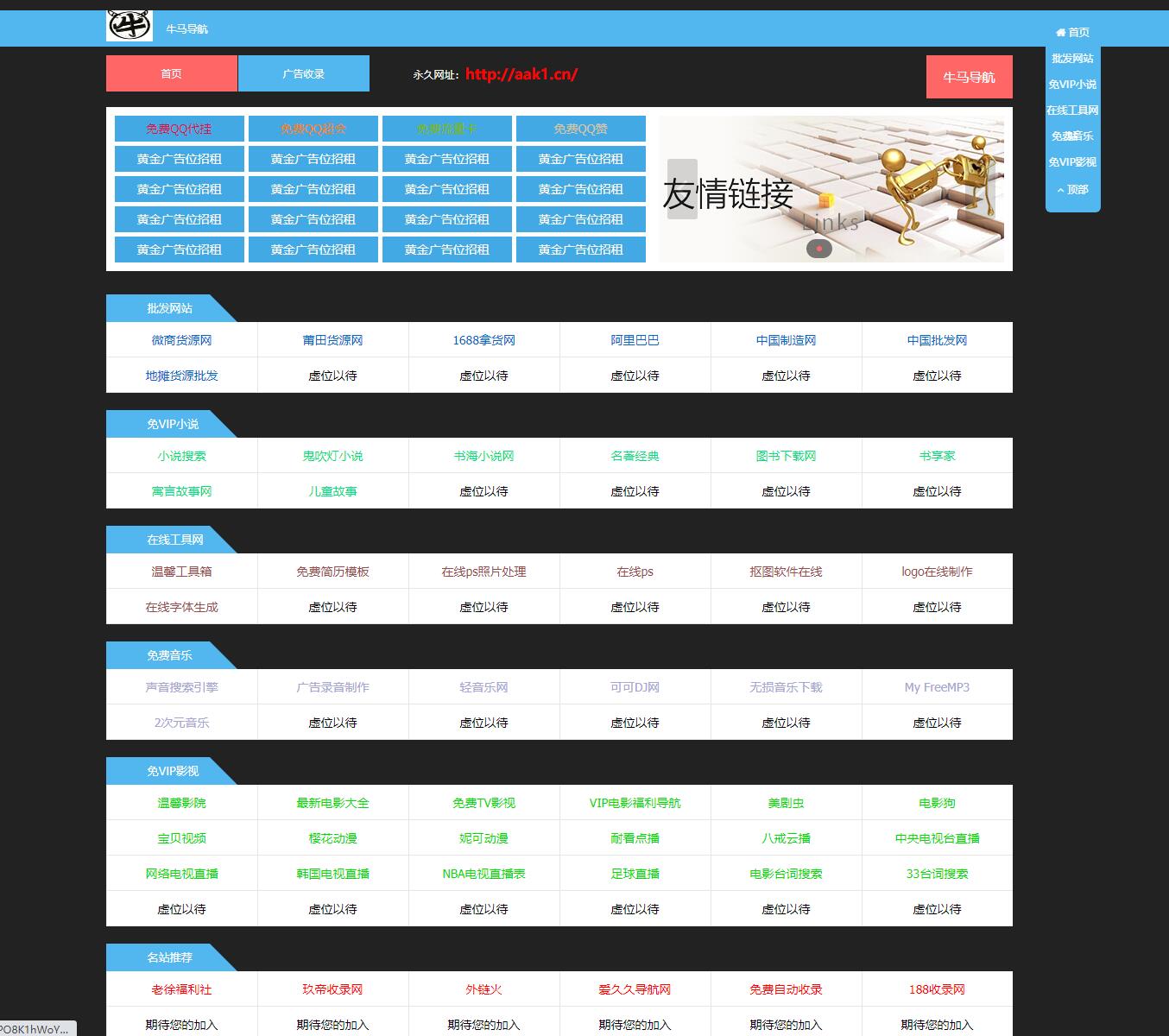This screenshot has height=1036, width=1169.
Task: Open the 中央电视台直播 link
Action: point(937,838)
